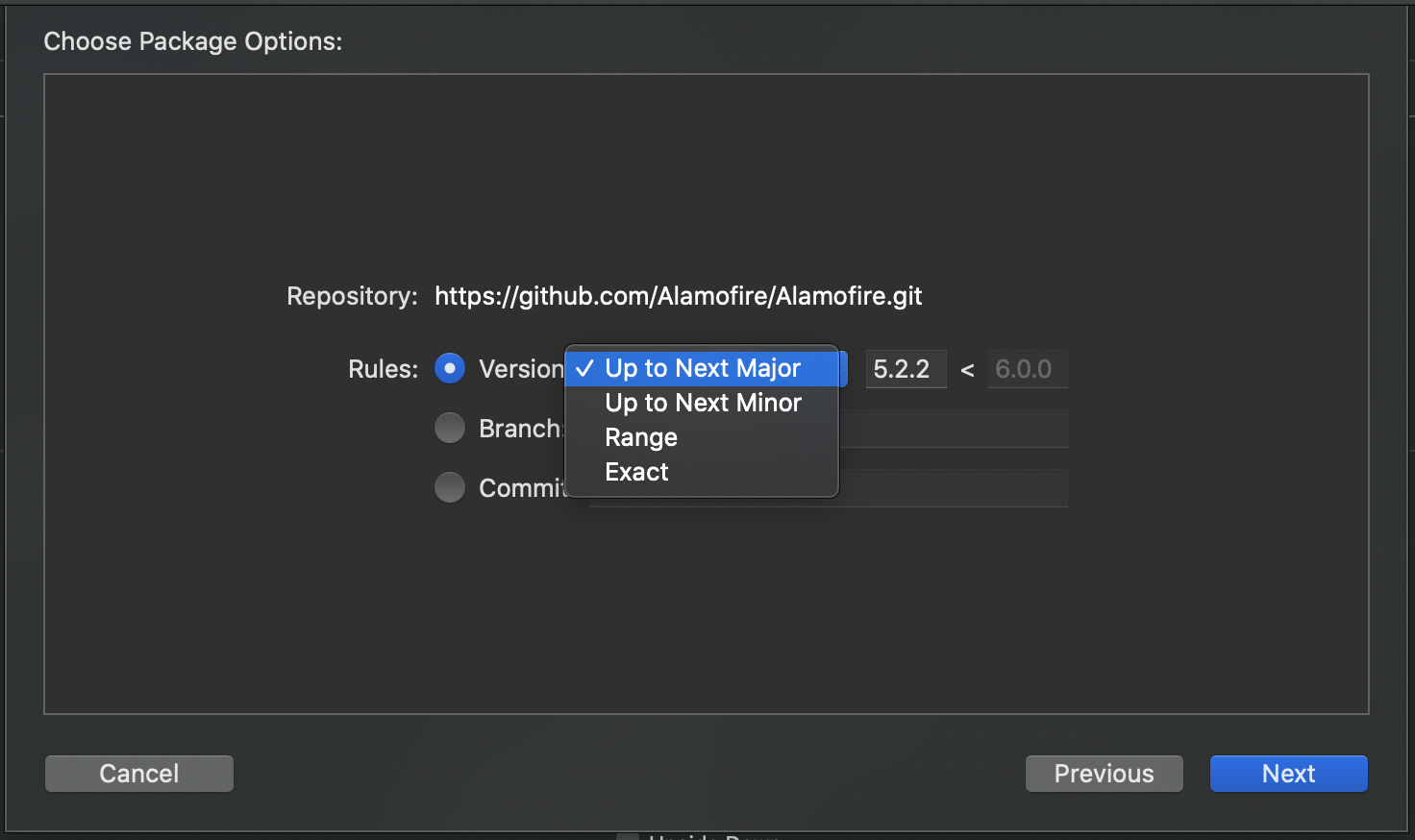1415x840 pixels.
Task: Go back with the Previous button
Action: [1105, 774]
